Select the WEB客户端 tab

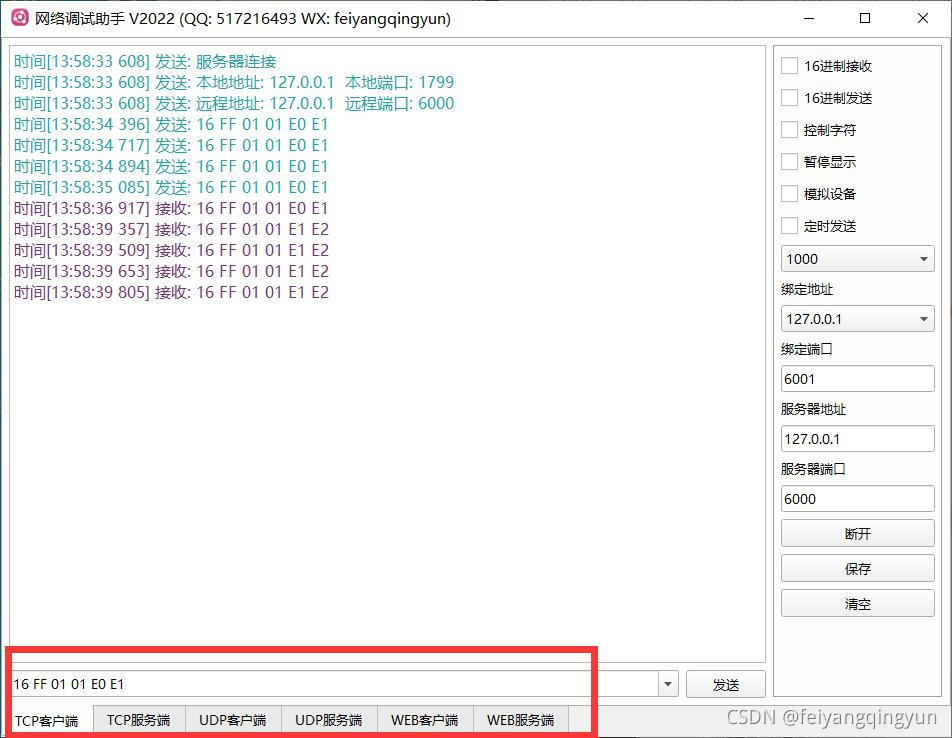(x=424, y=719)
